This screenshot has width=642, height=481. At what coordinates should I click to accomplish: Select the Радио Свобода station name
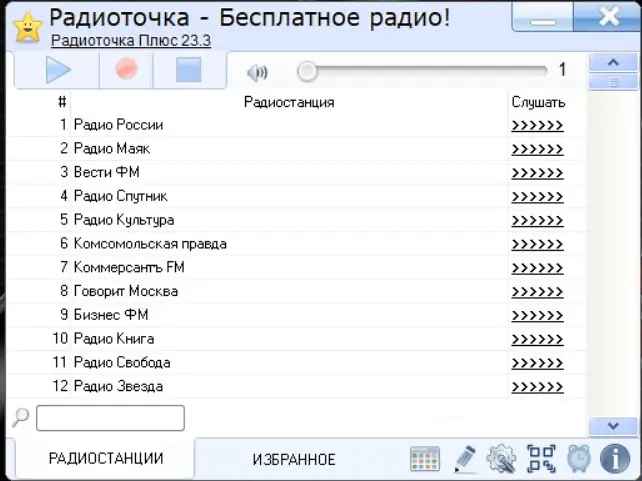pos(122,362)
